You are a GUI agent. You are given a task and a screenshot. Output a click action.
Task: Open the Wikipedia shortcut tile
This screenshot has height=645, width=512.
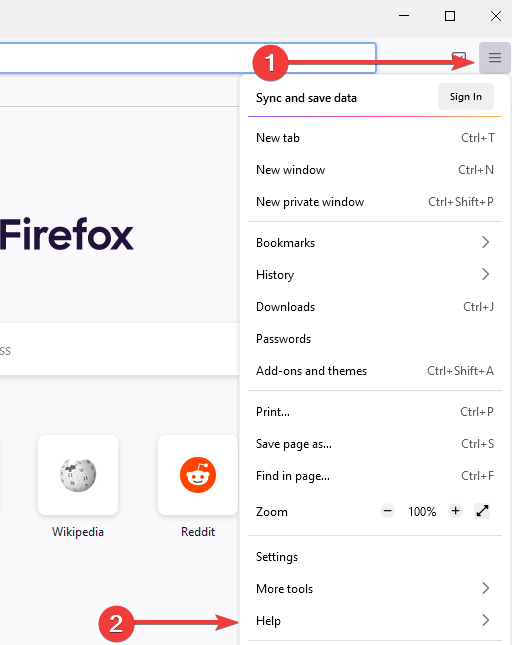[78, 475]
